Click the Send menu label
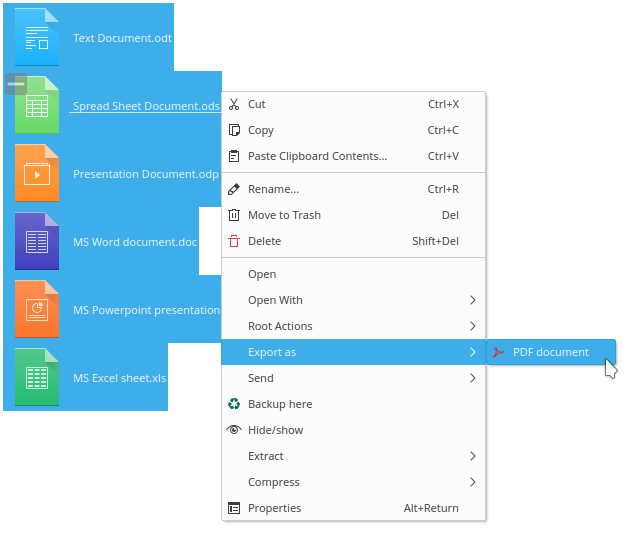Viewport: 637px width, 537px height. [261, 378]
